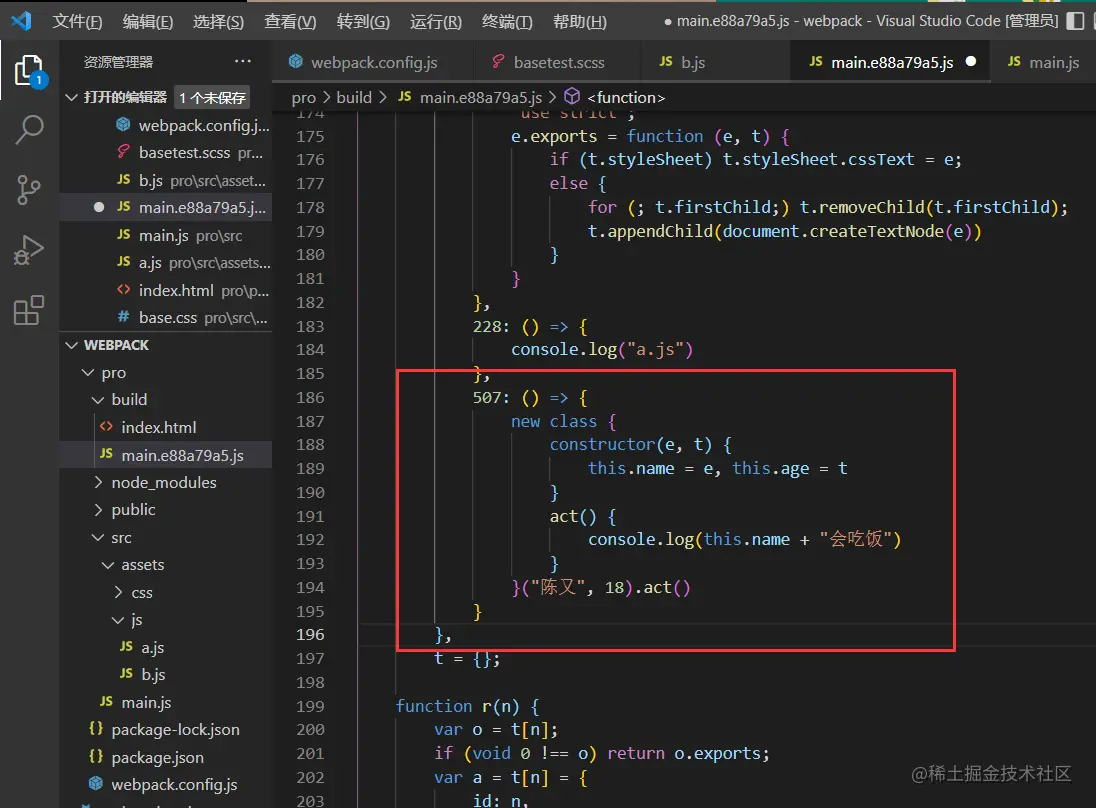Open webpack.config.js in the file tree

click(x=166, y=785)
